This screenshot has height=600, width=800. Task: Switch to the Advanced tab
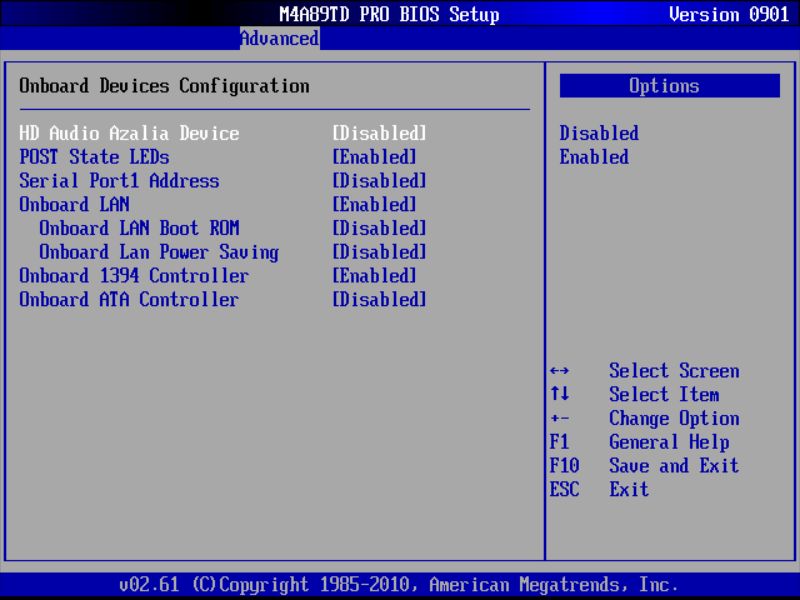pos(279,38)
